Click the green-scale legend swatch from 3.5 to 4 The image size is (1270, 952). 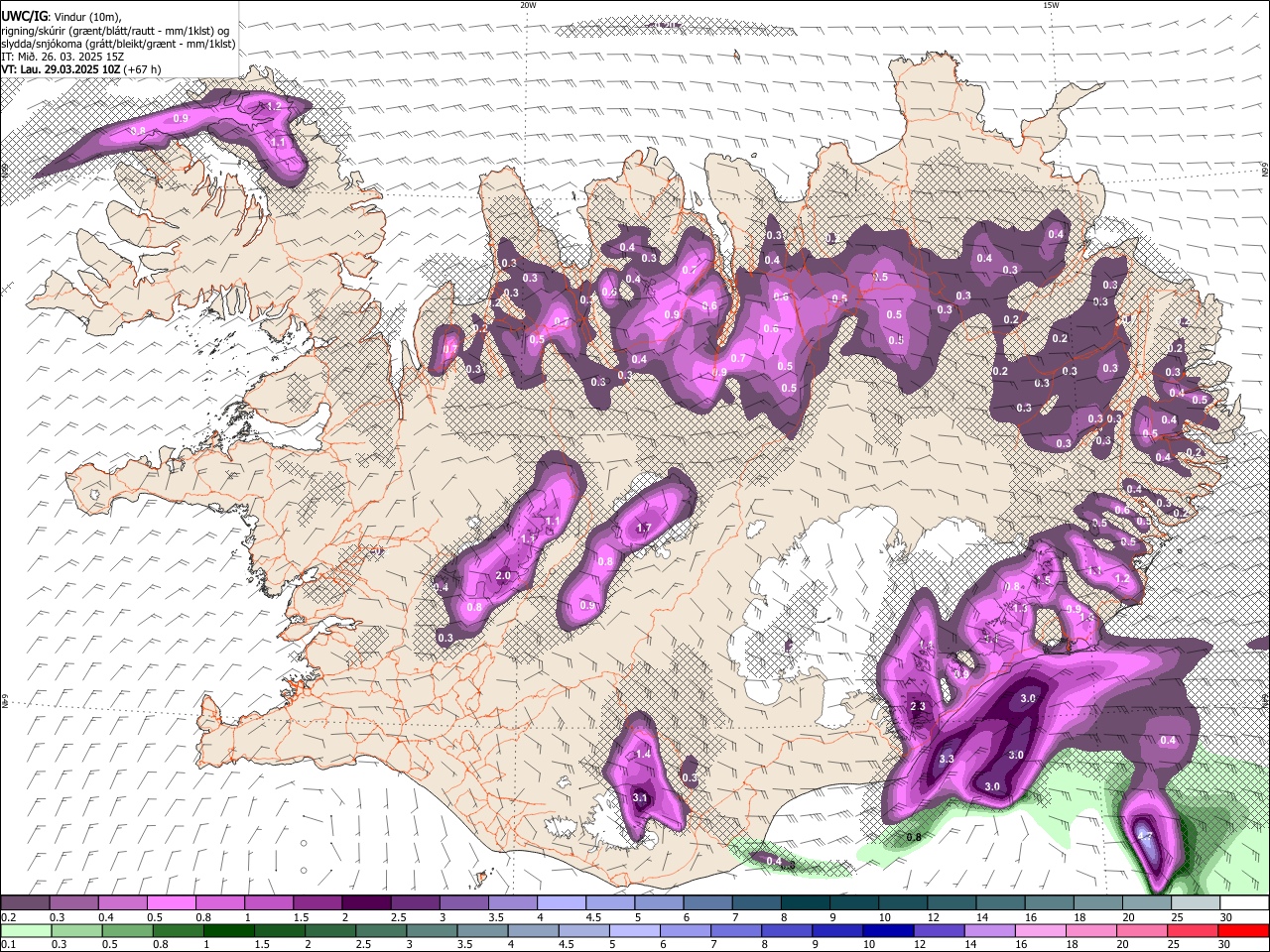point(482,930)
